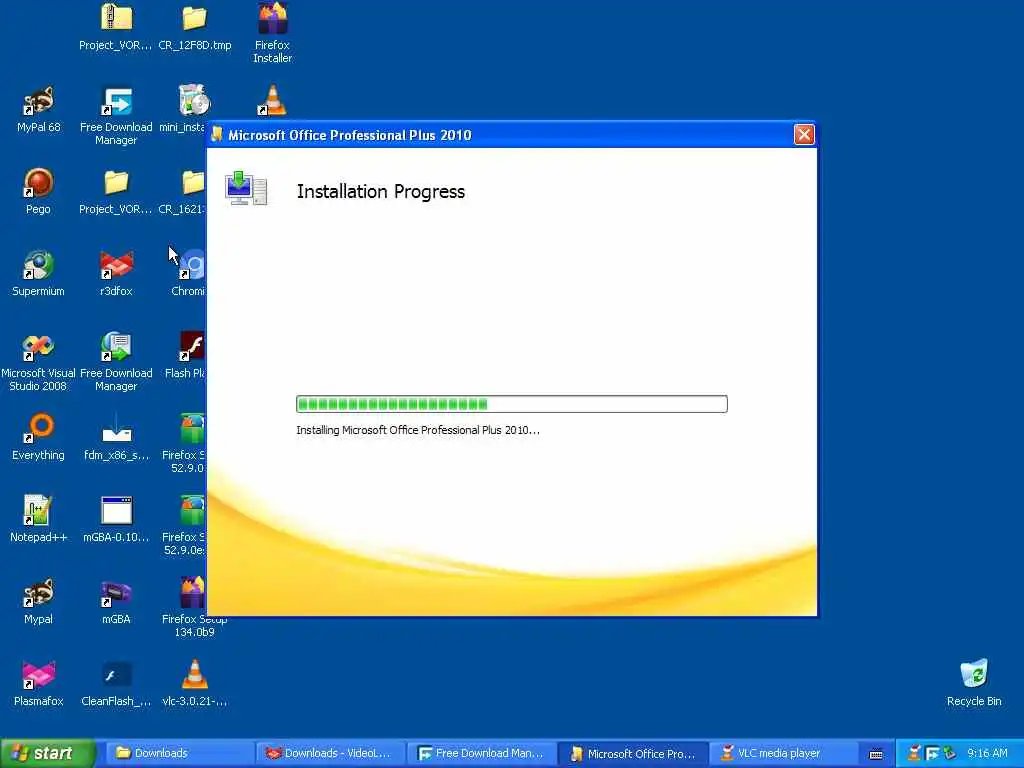
Task: Select the Project_VOR yellow folder icon
Action: (x=116, y=183)
